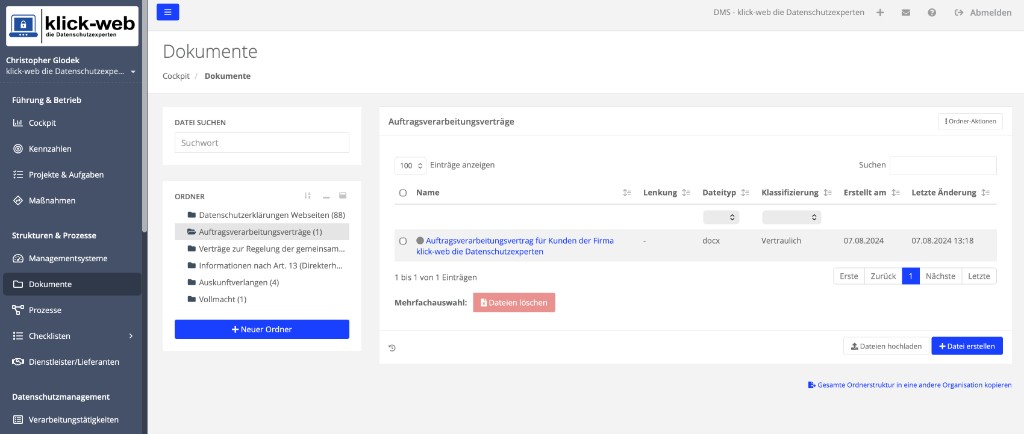Image resolution: width=1024 pixels, height=434 pixels.
Task: Click the Checklisten list icon
Action: pos(18,336)
